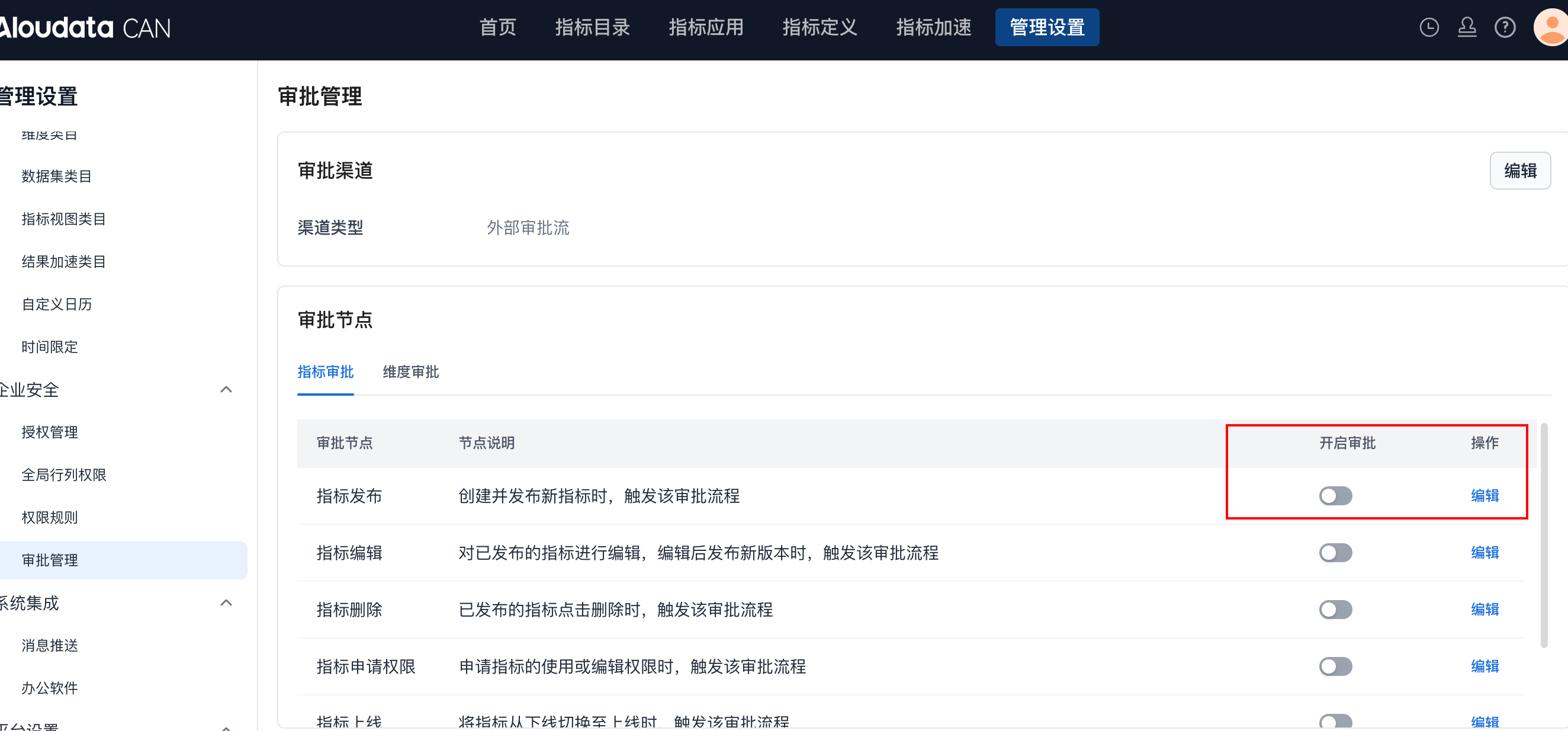Select 消息推送 in the sidebar
The image size is (1568, 731).
[50, 646]
